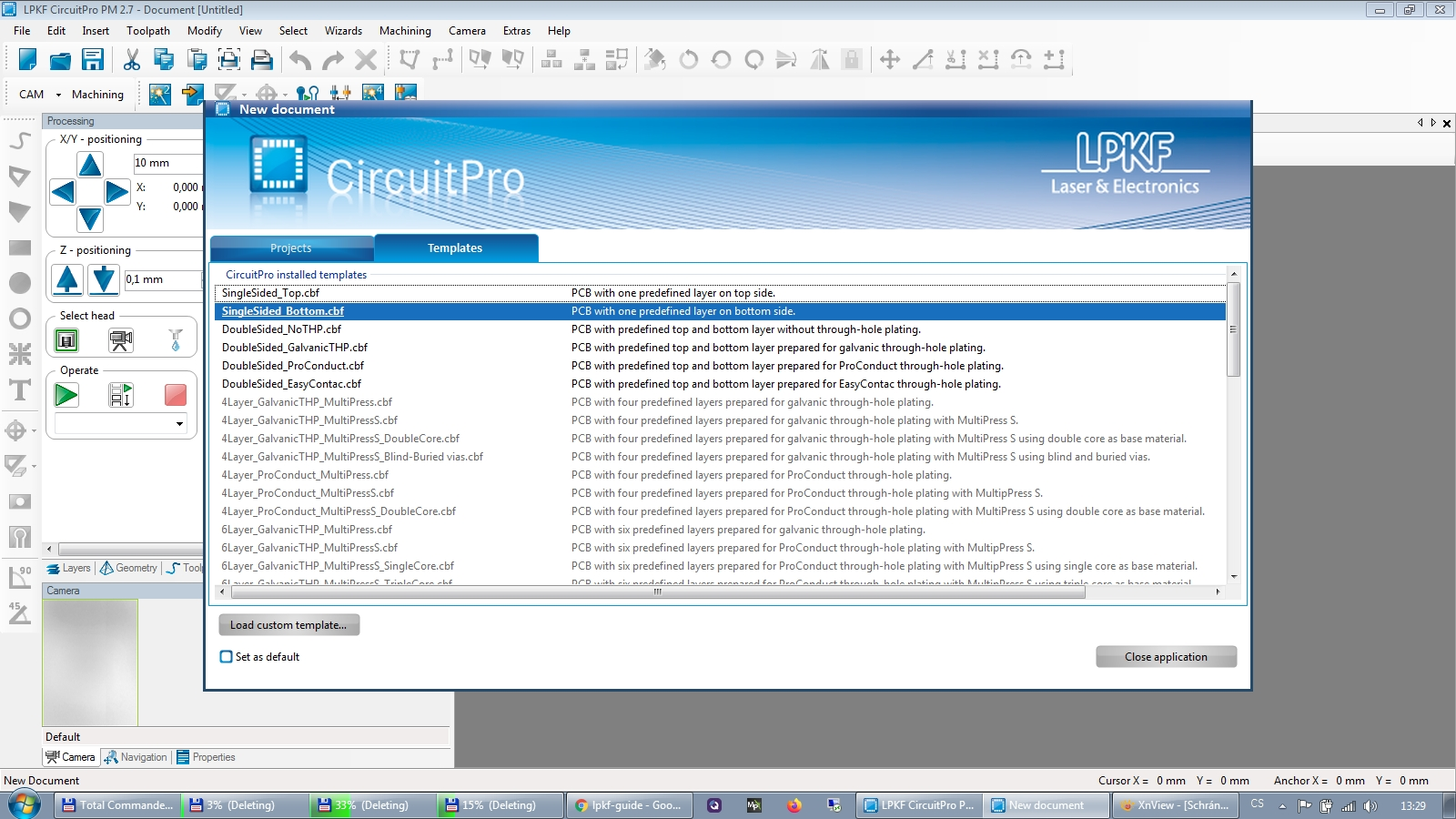Click the camera preview thumbnail

tap(90, 662)
